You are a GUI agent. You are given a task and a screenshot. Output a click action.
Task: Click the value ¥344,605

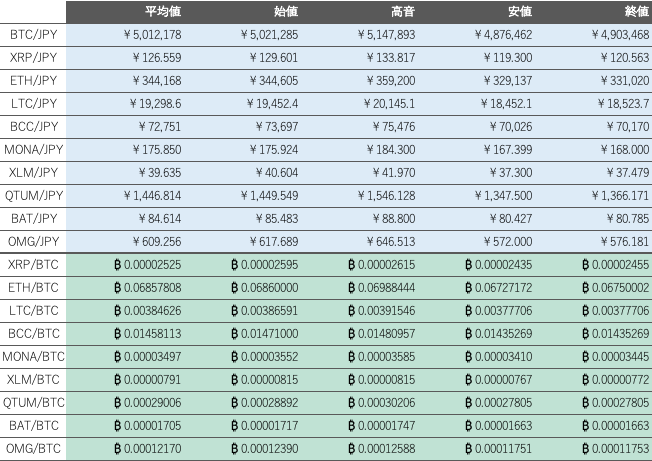point(274,80)
